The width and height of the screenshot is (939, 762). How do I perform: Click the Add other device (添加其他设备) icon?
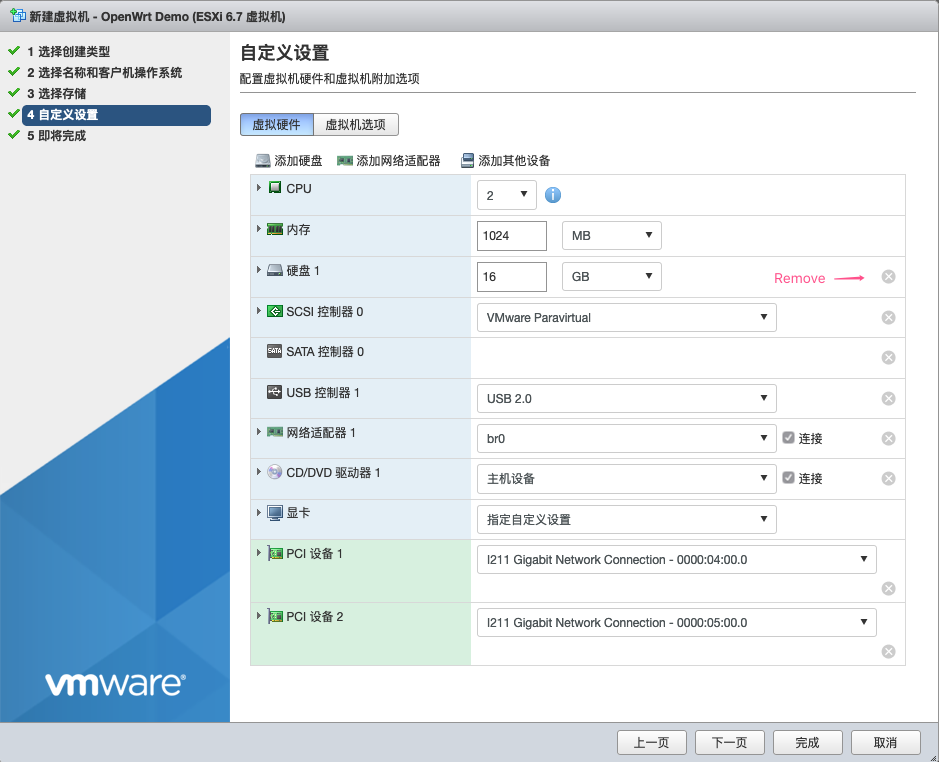(467, 161)
